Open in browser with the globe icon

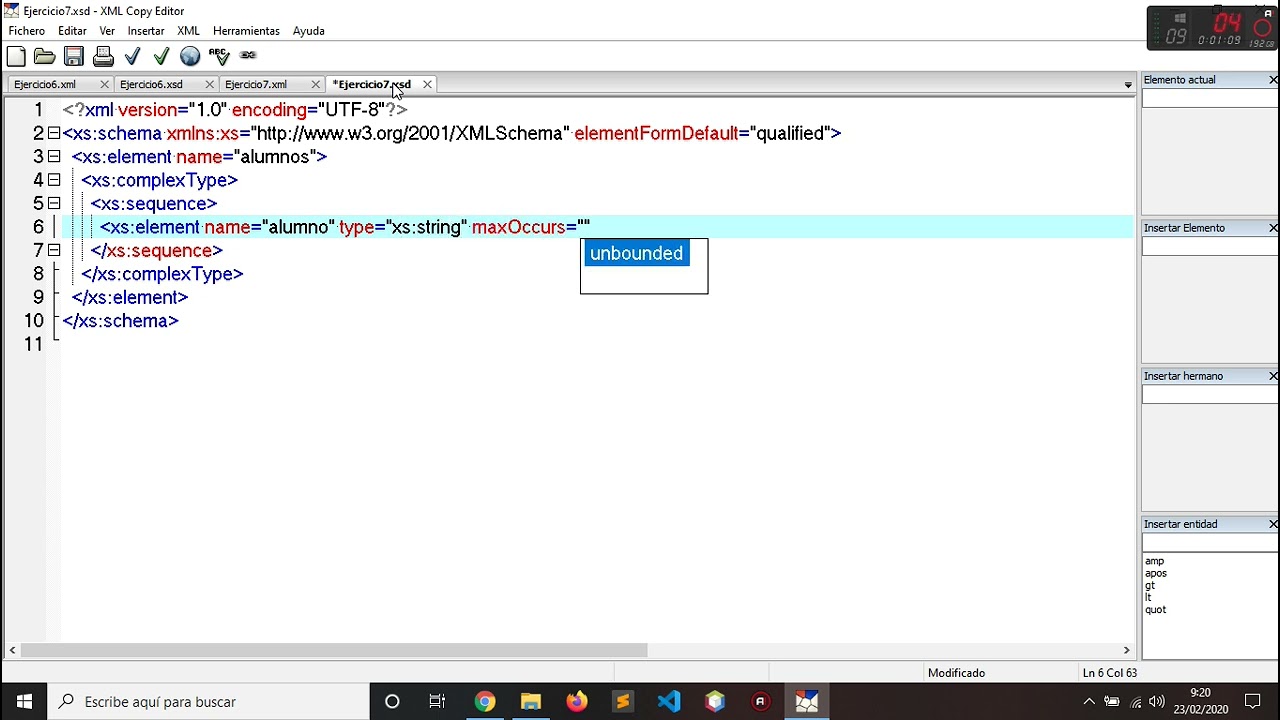point(190,56)
